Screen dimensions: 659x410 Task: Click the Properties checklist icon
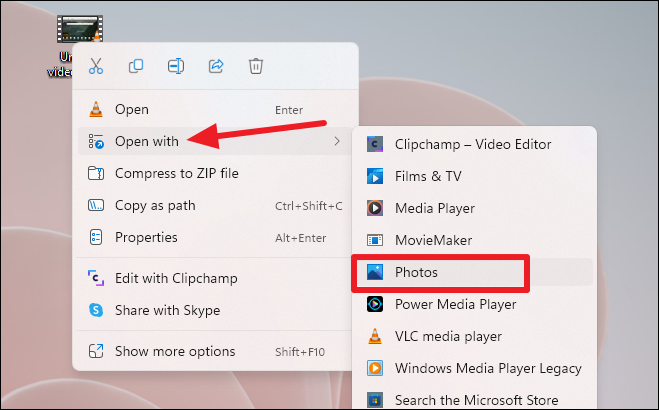pos(96,237)
